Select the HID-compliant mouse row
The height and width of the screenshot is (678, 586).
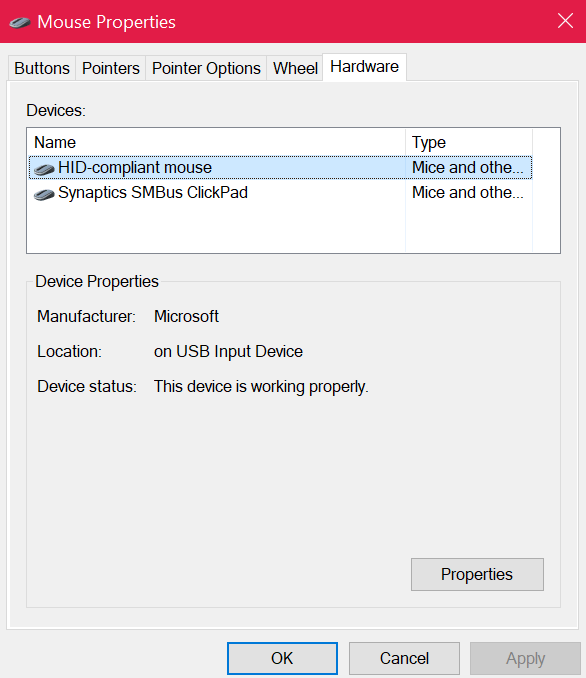coord(280,167)
